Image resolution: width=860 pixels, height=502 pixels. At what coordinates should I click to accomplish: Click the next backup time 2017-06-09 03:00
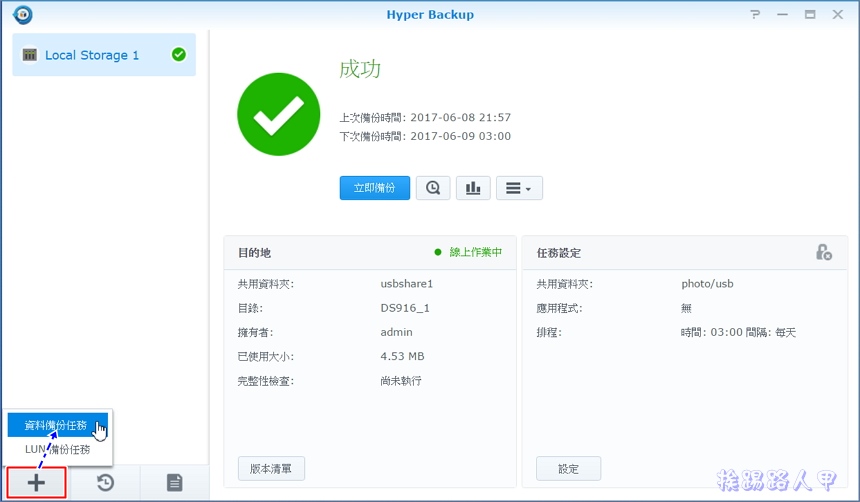pos(460,136)
